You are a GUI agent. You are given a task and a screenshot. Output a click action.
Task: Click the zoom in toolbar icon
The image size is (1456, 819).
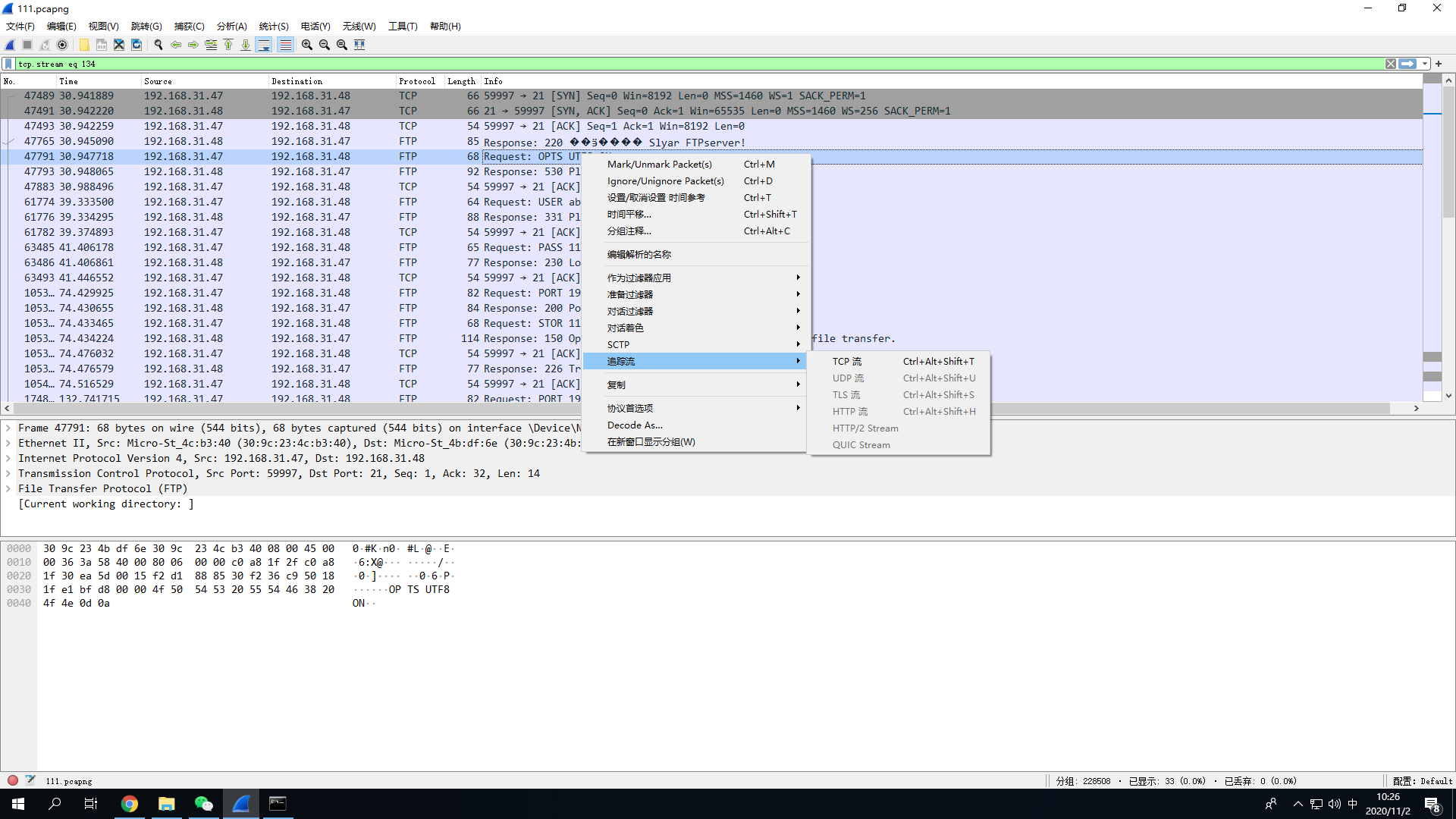point(306,45)
